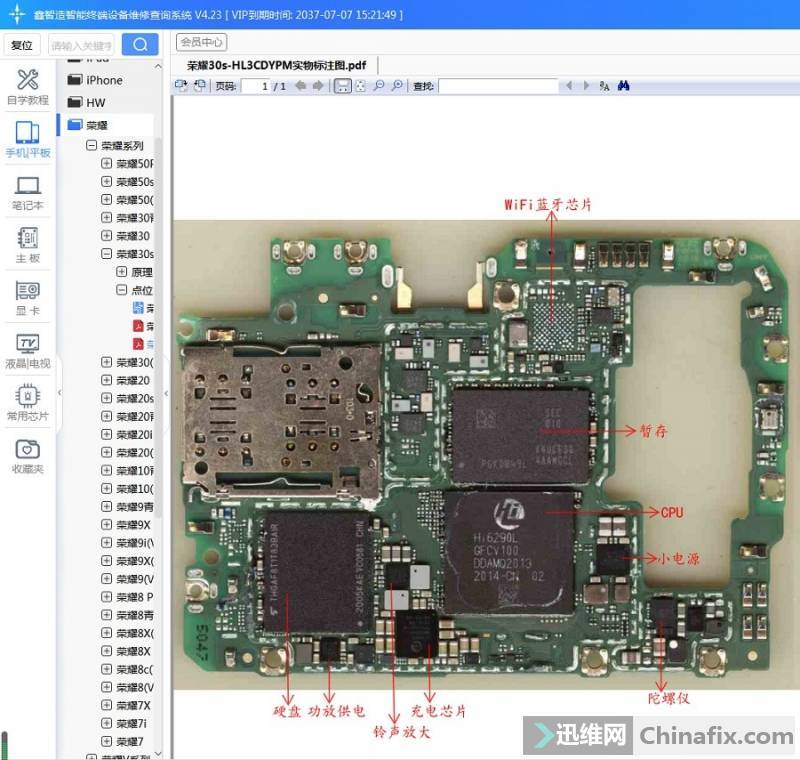Viewport: 800px width, 760px height.
Task: Open the 收藏夹 favorites section
Action: (x=27, y=456)
